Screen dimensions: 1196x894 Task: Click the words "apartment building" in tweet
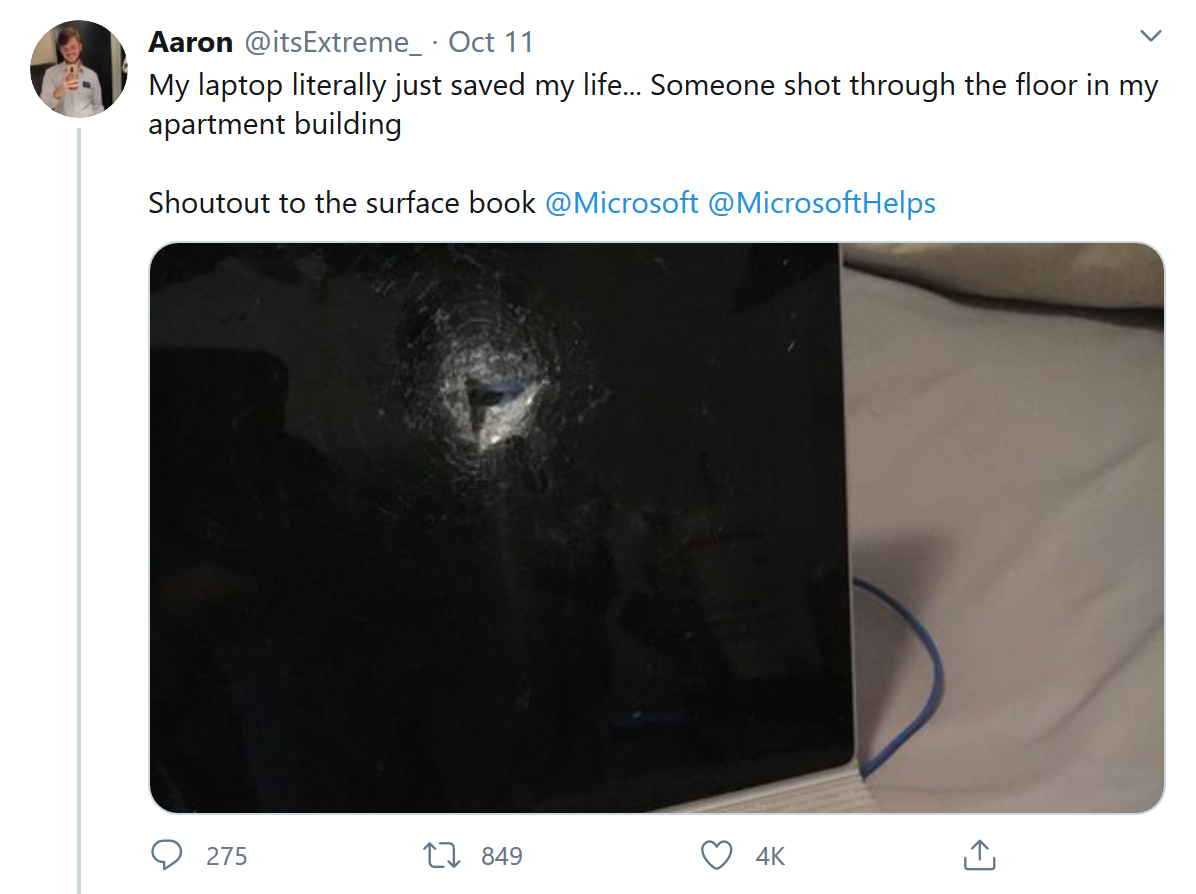(x=275, y=125)
